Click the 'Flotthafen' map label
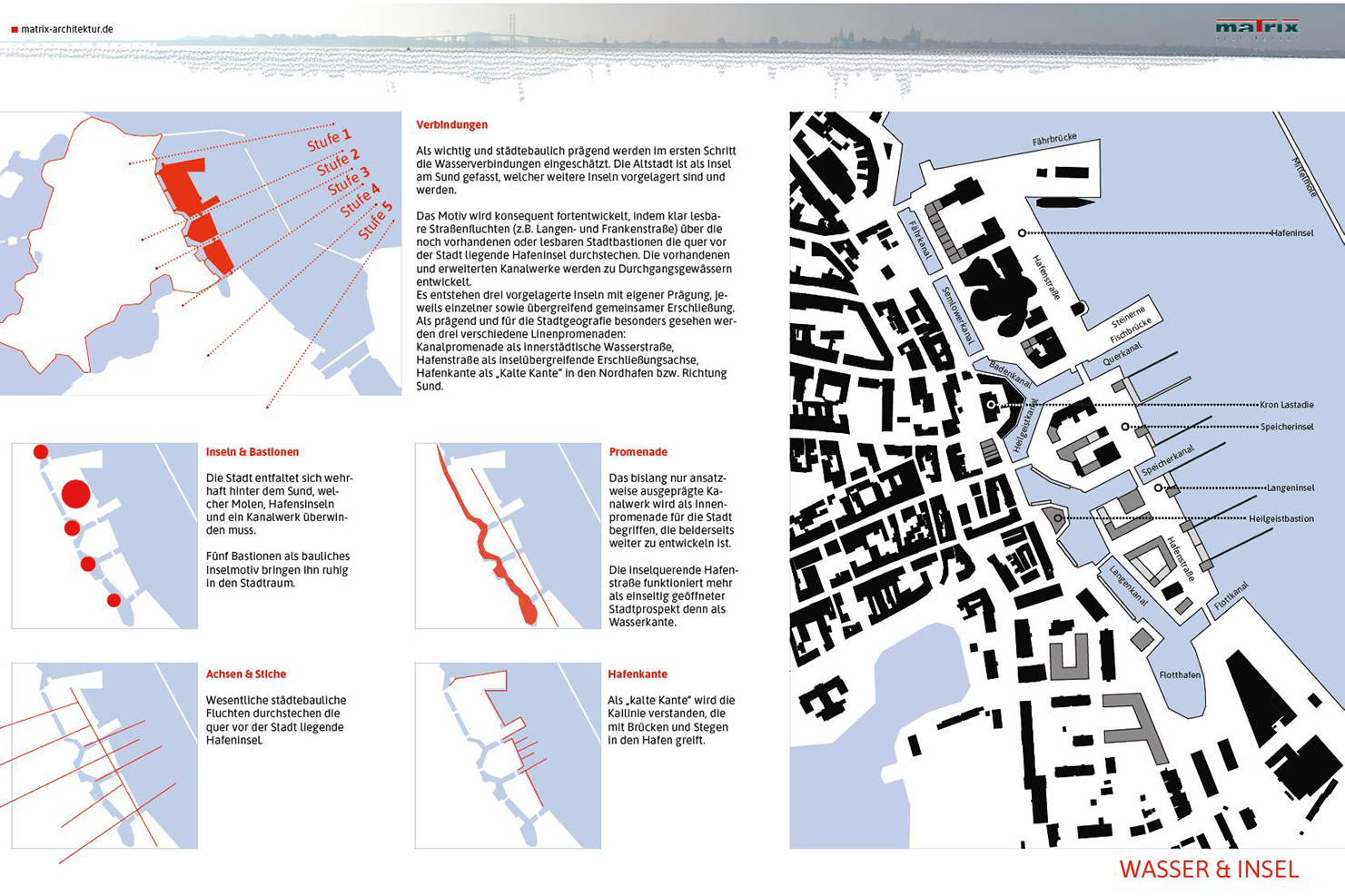The width and height of the screenshot is (1345, 896). point(1180,674)
